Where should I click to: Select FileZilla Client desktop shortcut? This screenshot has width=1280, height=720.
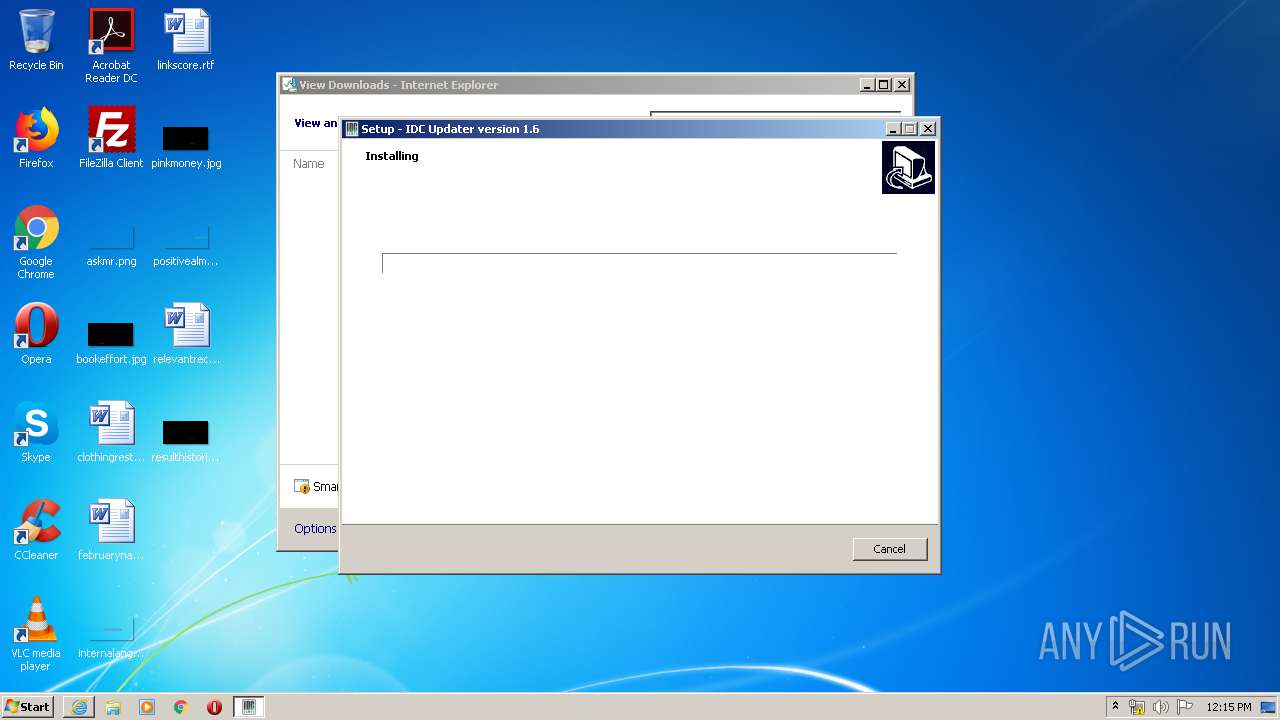(111, 138)
